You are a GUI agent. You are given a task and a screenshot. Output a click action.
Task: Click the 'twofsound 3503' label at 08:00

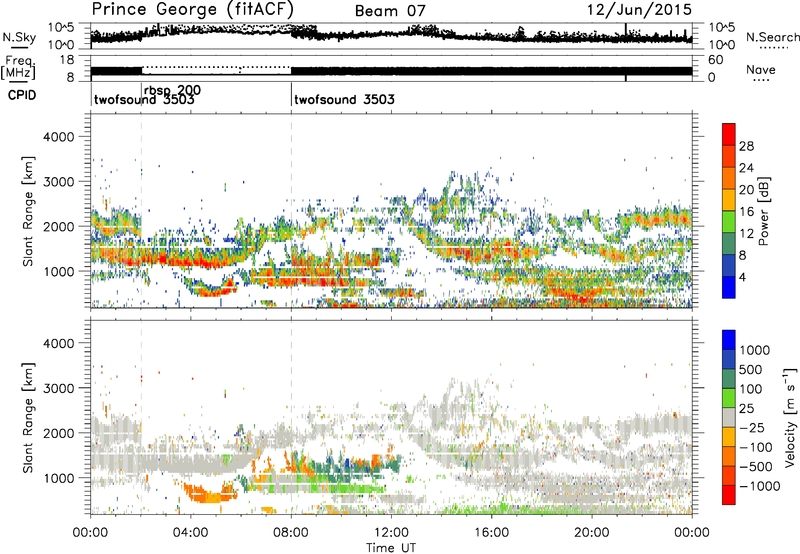point(344,99)
